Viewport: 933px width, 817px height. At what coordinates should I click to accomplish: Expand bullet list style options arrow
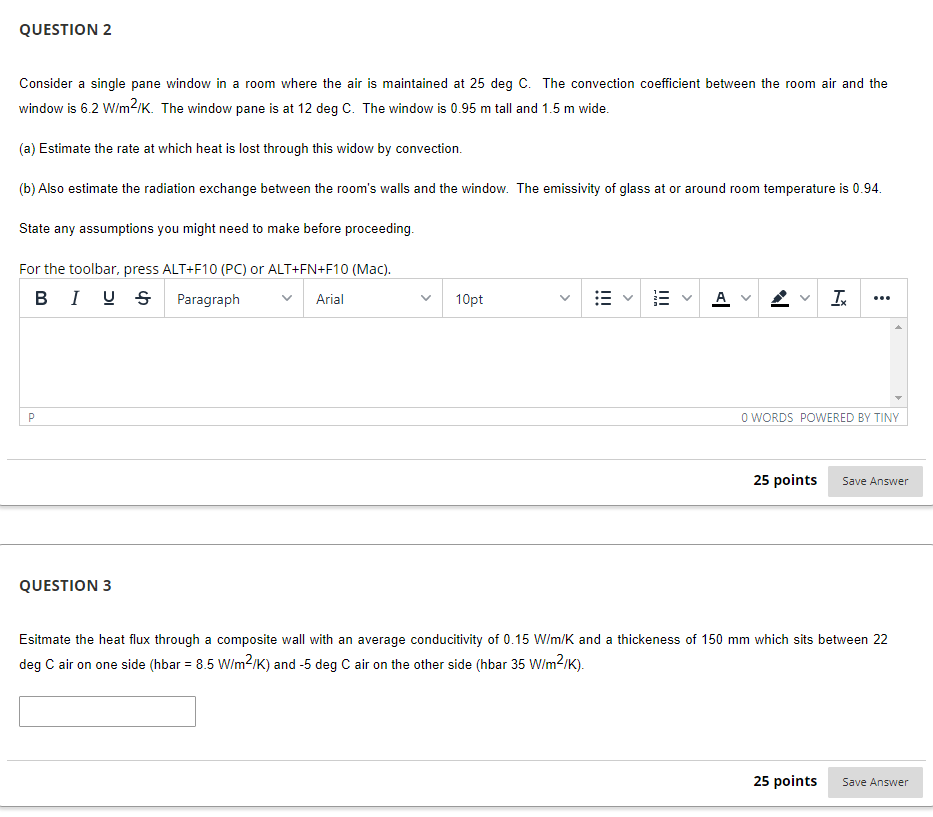point(628,298)
